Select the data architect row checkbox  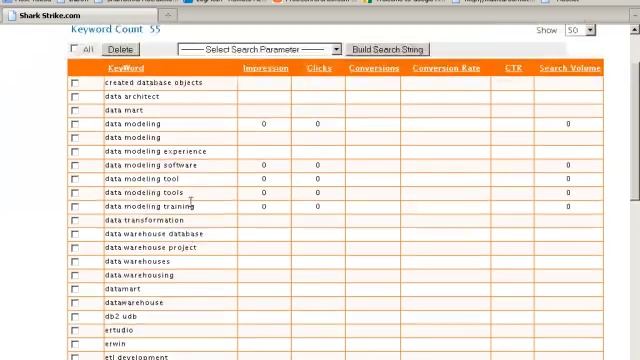(x=75, y=97)
